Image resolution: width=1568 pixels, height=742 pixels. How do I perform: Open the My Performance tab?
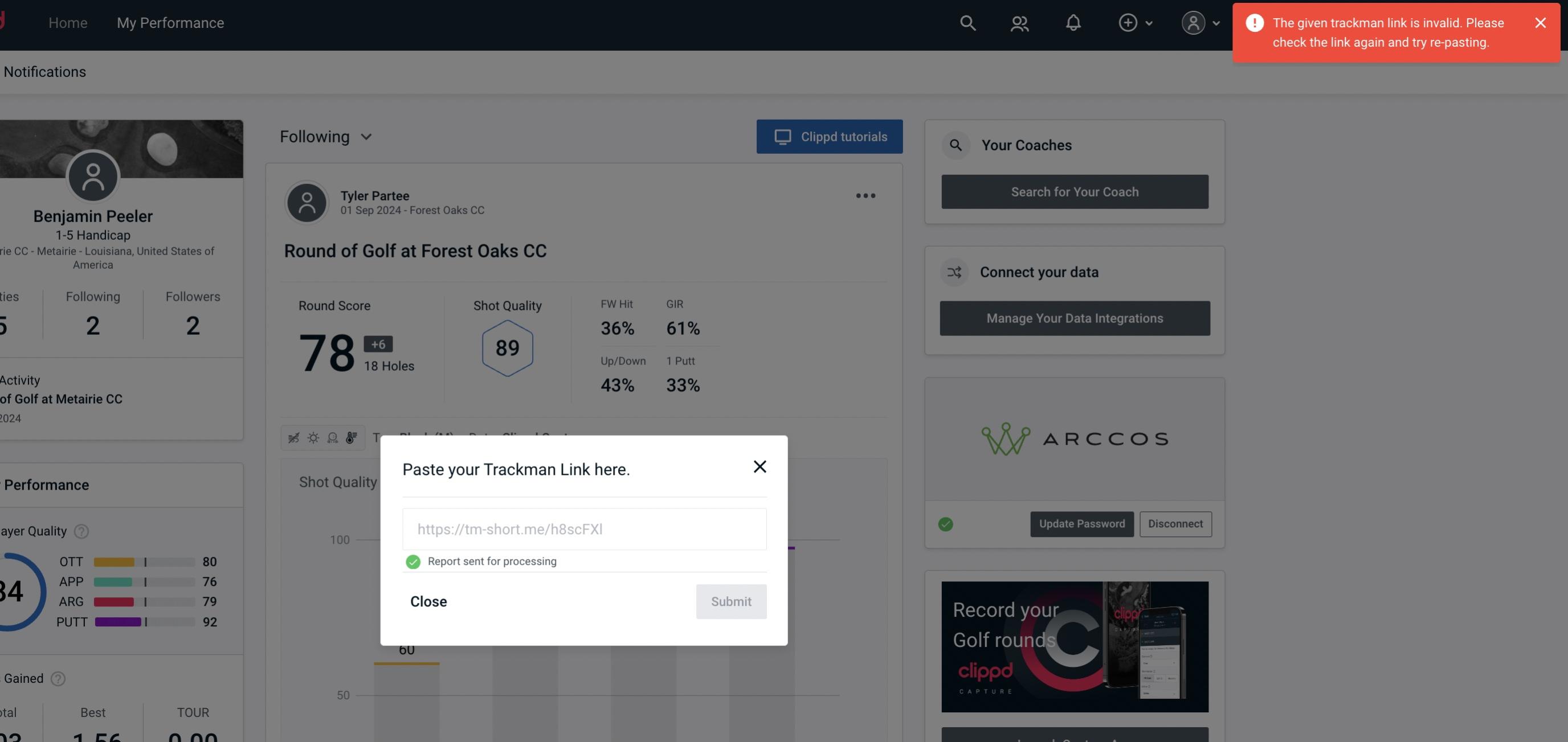click(170, 22)
